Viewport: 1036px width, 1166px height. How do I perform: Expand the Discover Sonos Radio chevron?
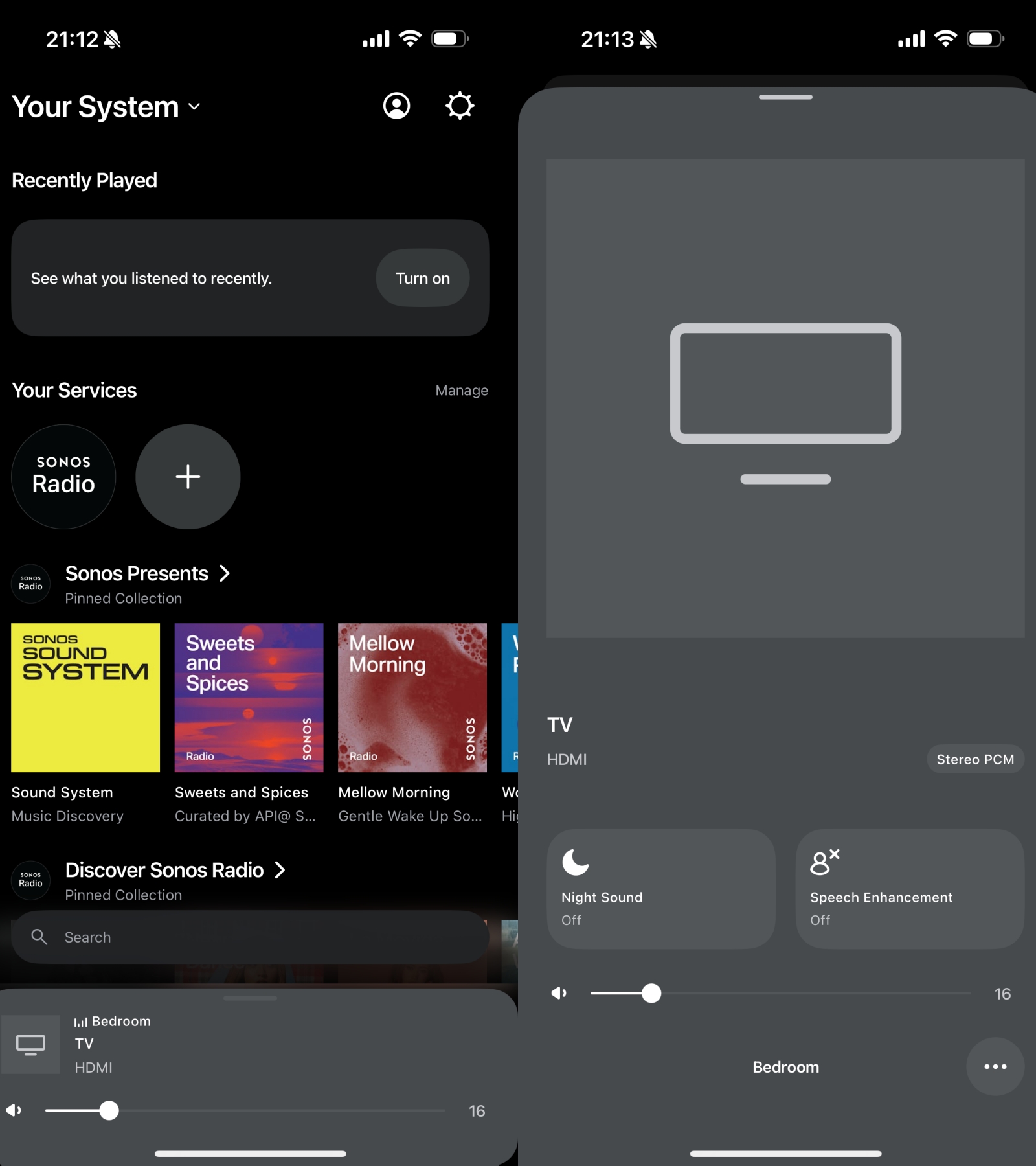(x=280, y=870)
